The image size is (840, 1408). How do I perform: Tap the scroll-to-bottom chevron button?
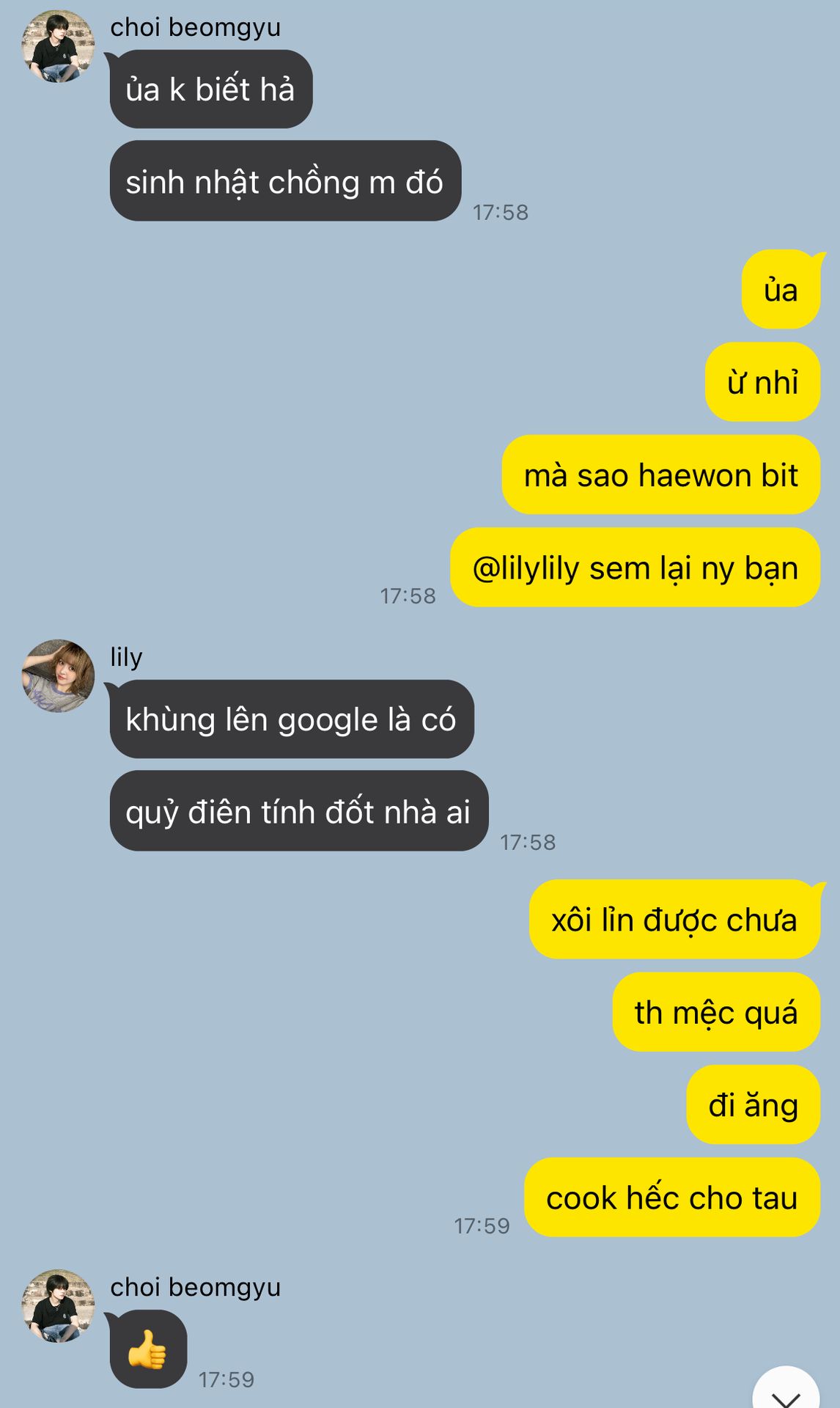click(x=786, y=1390)
